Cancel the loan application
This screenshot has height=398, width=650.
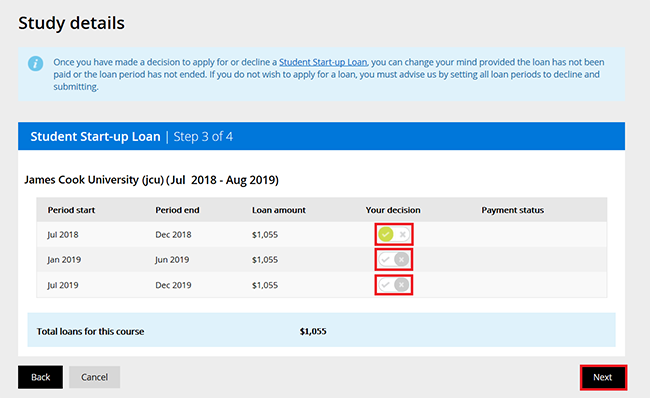point(95,377)
